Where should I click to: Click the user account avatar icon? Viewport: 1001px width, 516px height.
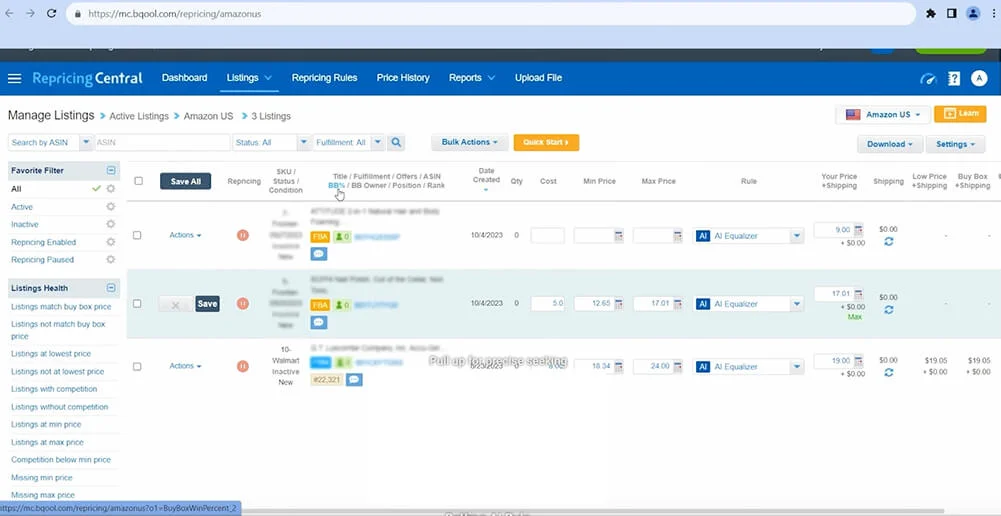[x=979, y=78]
